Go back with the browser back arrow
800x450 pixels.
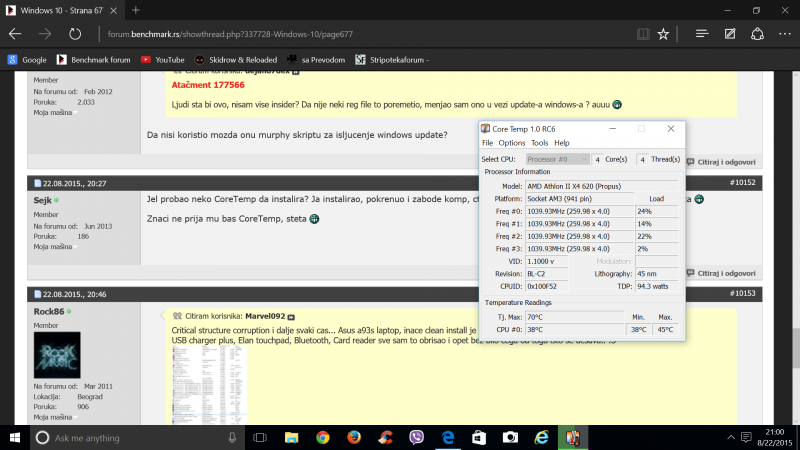pos(15,34)
